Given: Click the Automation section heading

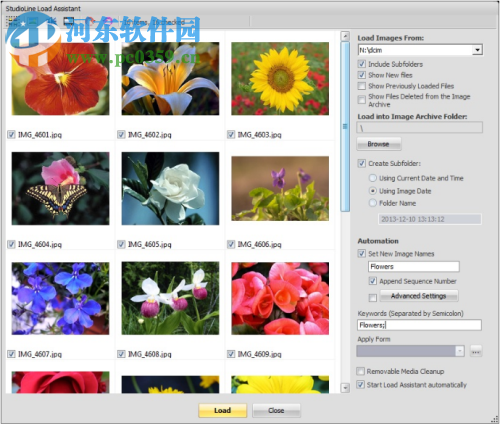Looking at the screenshot, I should 378,241.
